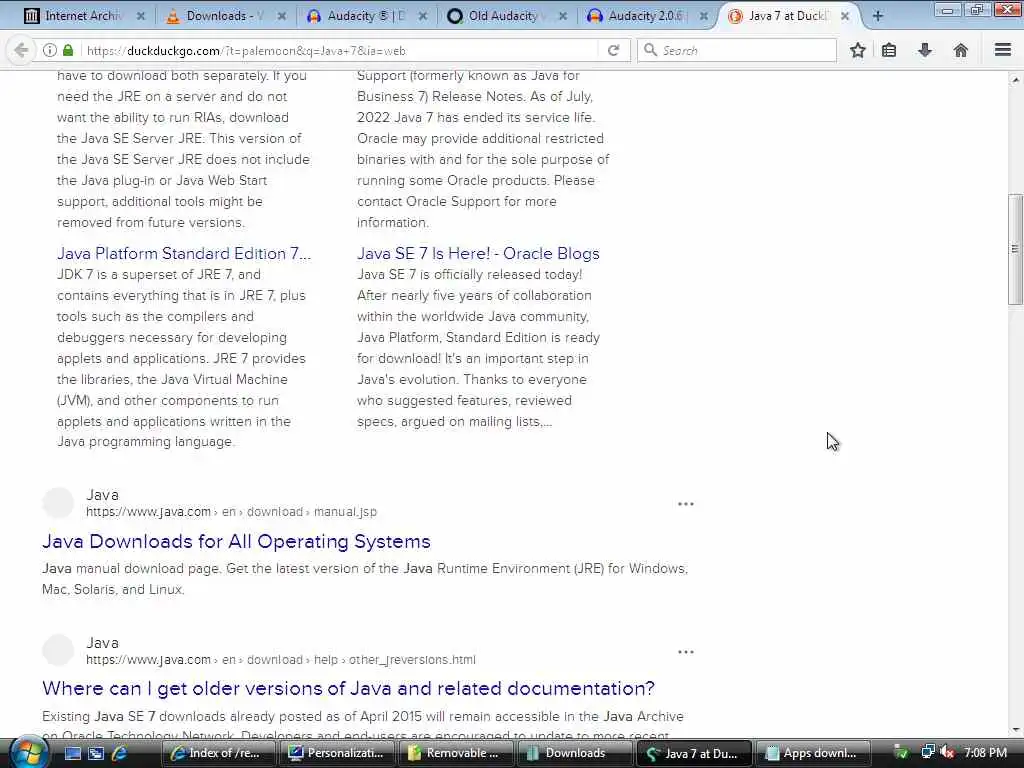Open the bookmarks list icon
Screen dimensions: 1024x768
[x=889, y=50]
